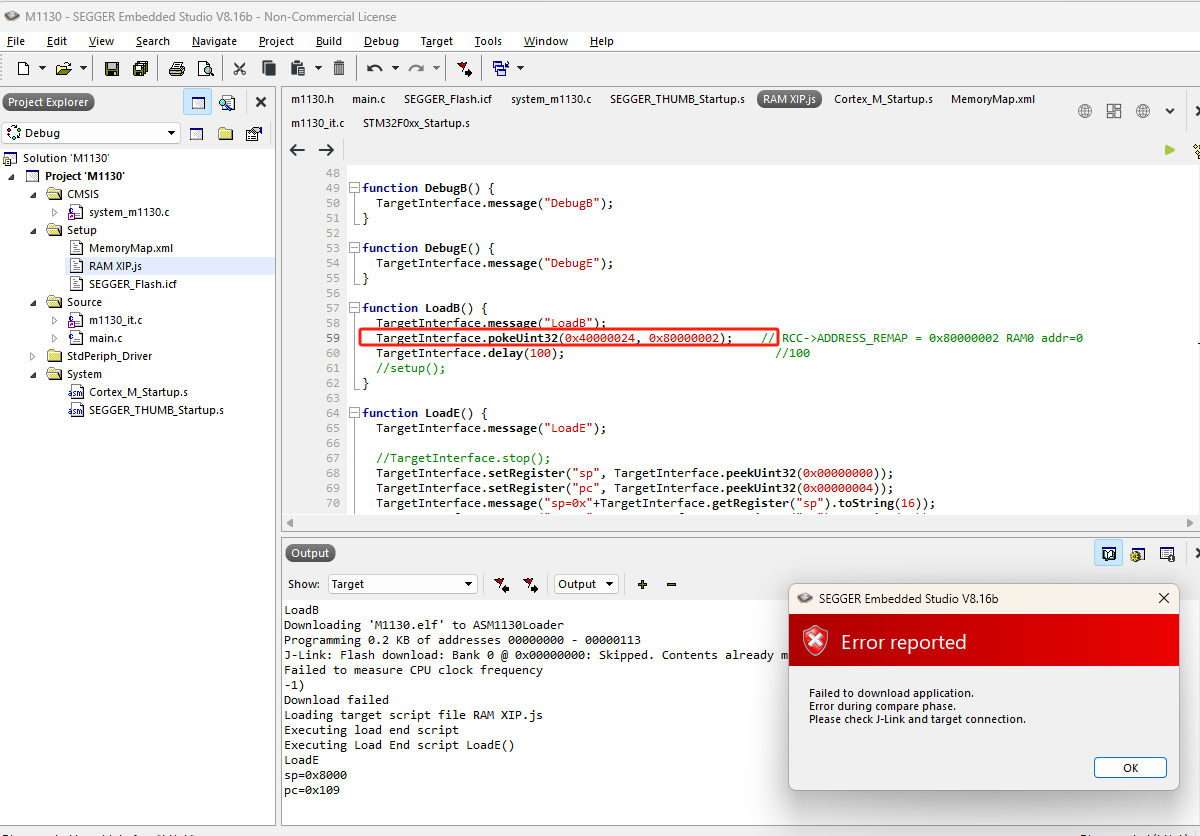Click the properties icon beside Debug combo
This screenshot has height=836, width=1200.
(253, 133)
